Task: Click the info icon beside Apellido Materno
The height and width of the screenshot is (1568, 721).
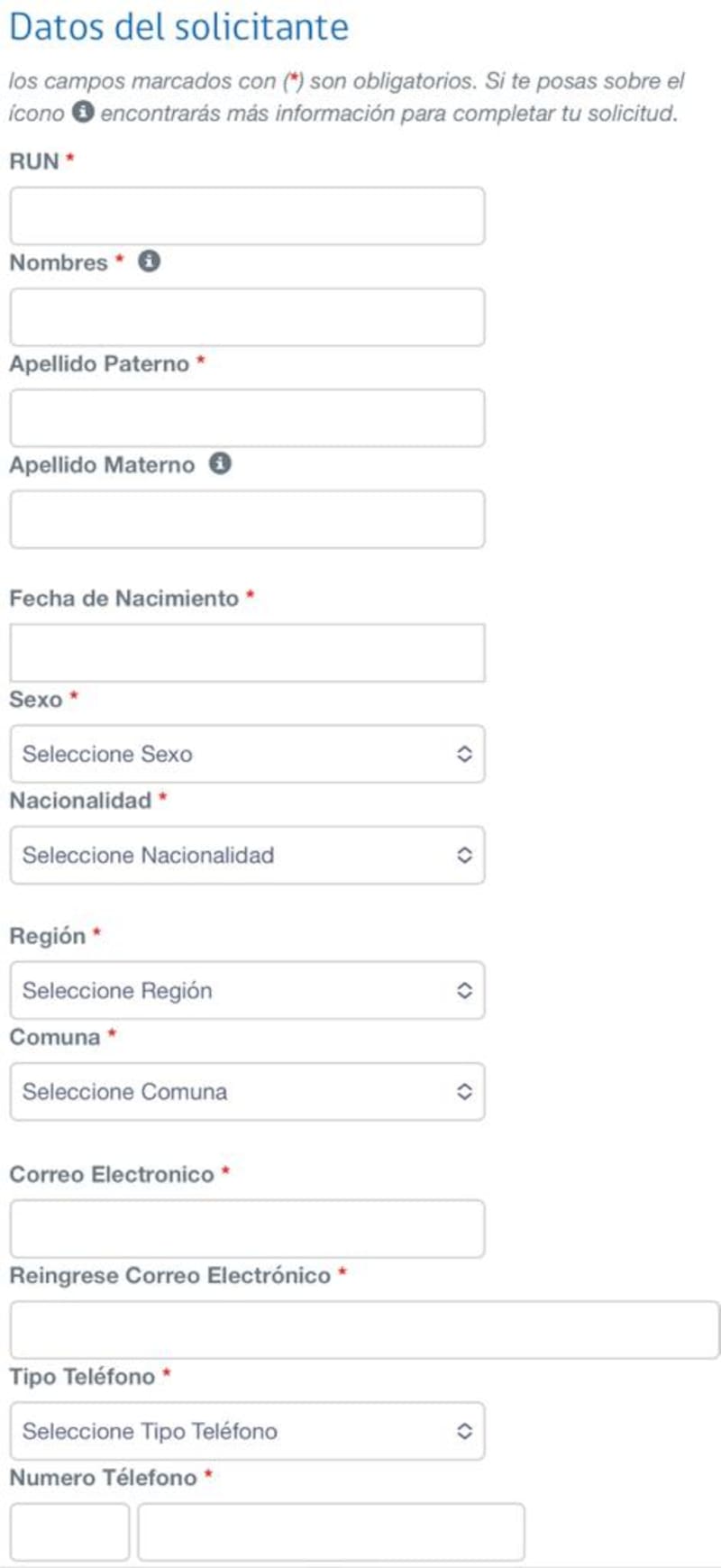Action: tap(220, 463)
